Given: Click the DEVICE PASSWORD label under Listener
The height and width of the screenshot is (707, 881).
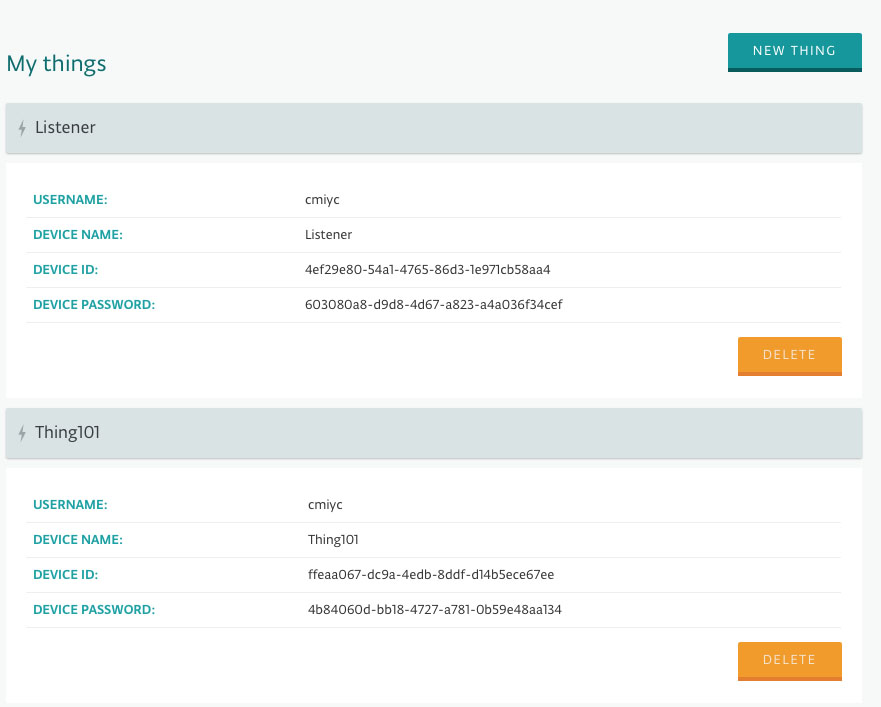Looking at the screenshot, I should click(94, 305).
